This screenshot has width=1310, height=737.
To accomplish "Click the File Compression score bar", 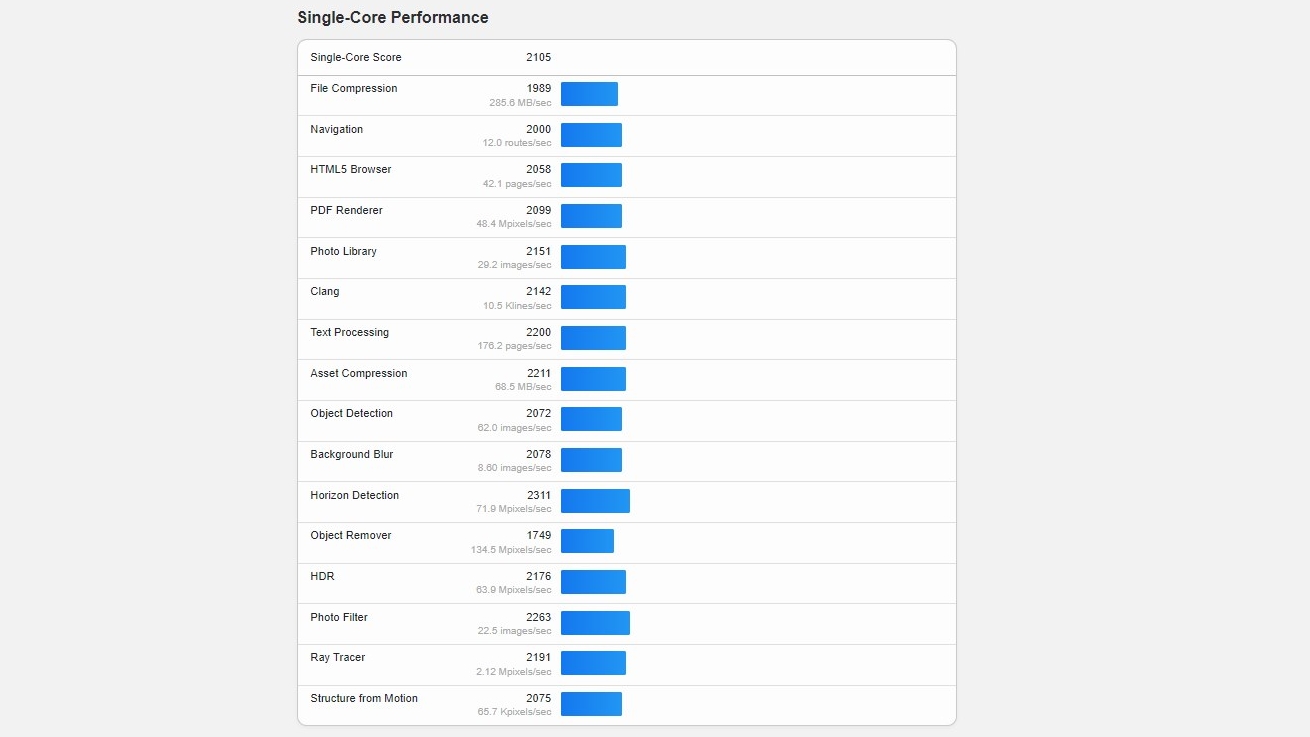I will pos(589,94).
